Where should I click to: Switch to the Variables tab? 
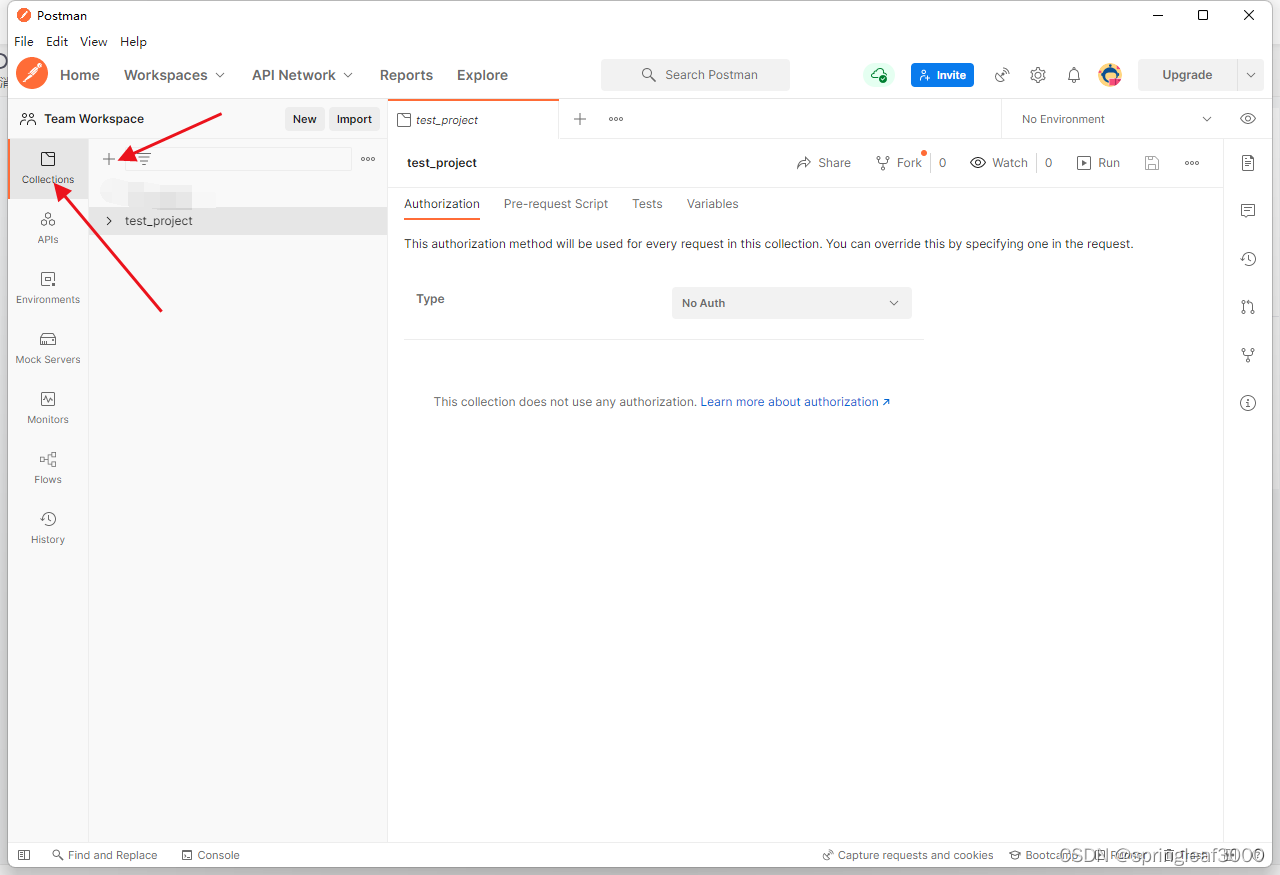coord(713,204)
